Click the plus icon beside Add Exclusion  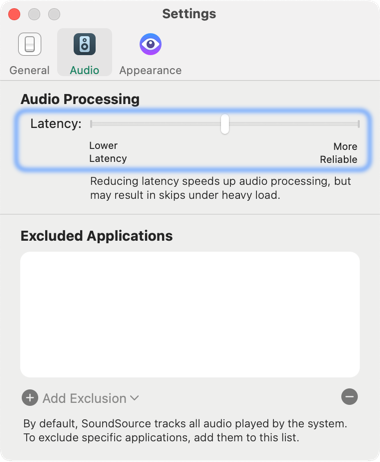(30, 398)
